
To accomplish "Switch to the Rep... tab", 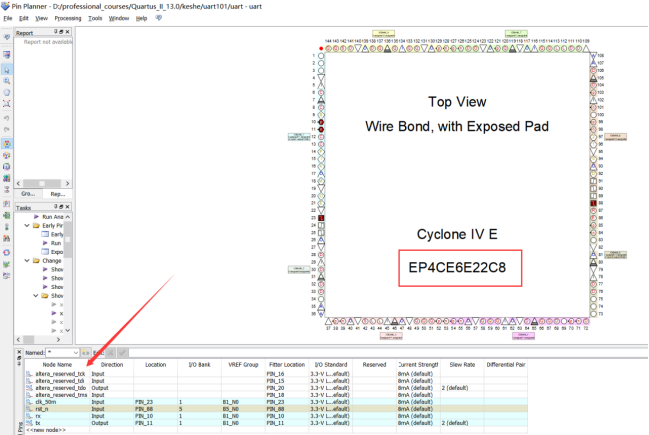I will click(x=58, y=194).
